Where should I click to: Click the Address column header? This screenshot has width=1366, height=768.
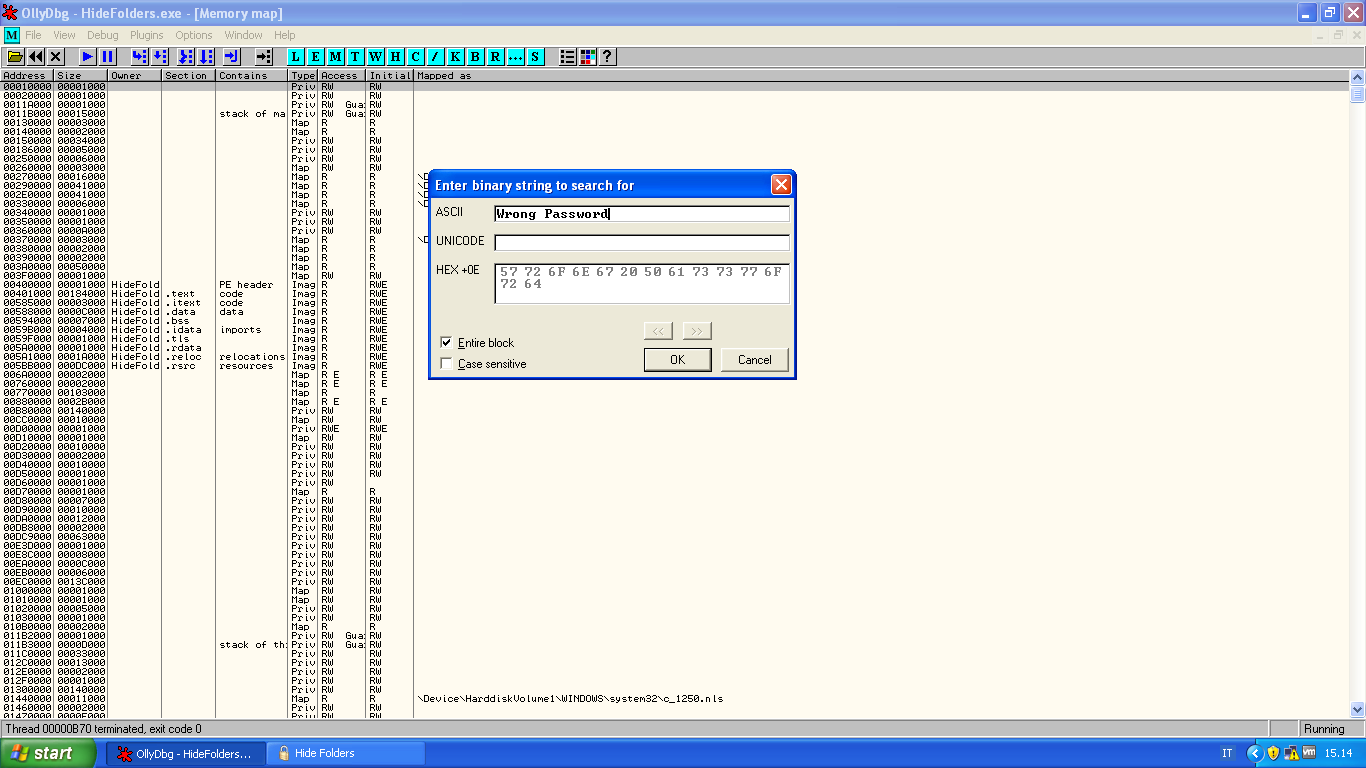[28, 76]
